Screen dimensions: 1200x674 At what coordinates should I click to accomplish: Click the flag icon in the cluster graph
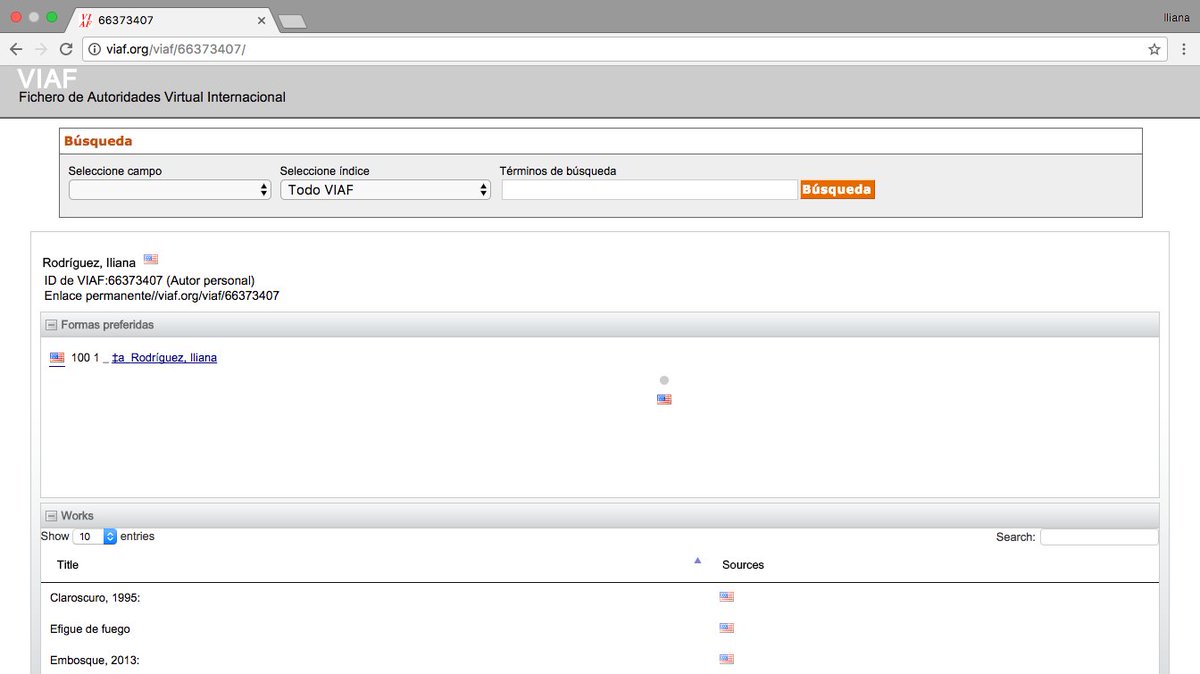pyautogui.click(x=664, y=399)
